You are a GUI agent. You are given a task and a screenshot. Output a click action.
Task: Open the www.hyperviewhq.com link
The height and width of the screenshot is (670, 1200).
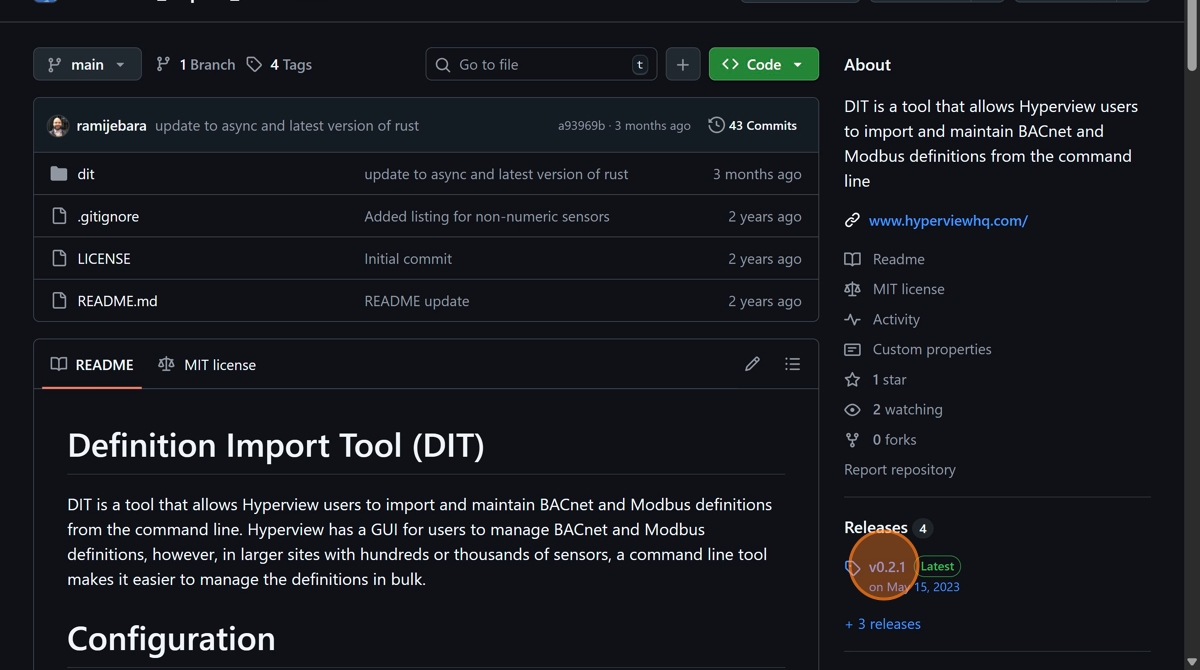[947, 220]
